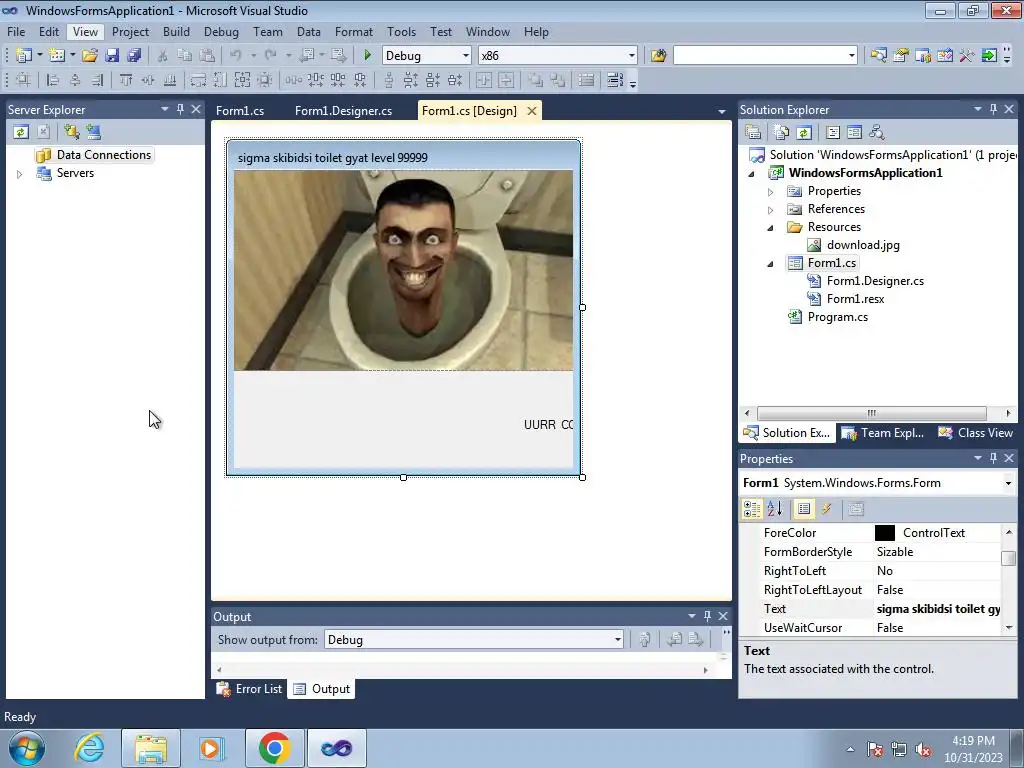
Task: Toggle auto-hide pin on Solution Explorer
Action: coord(993,109)
